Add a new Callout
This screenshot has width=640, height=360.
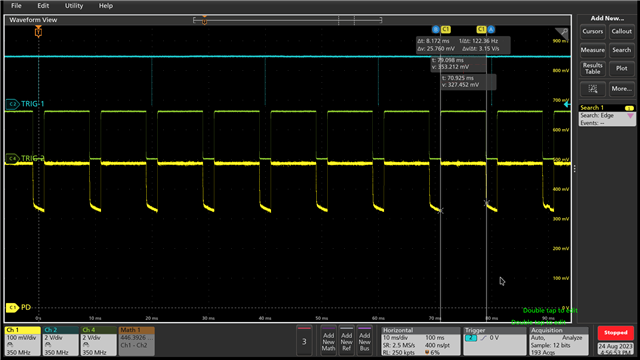tap(621, 31)
